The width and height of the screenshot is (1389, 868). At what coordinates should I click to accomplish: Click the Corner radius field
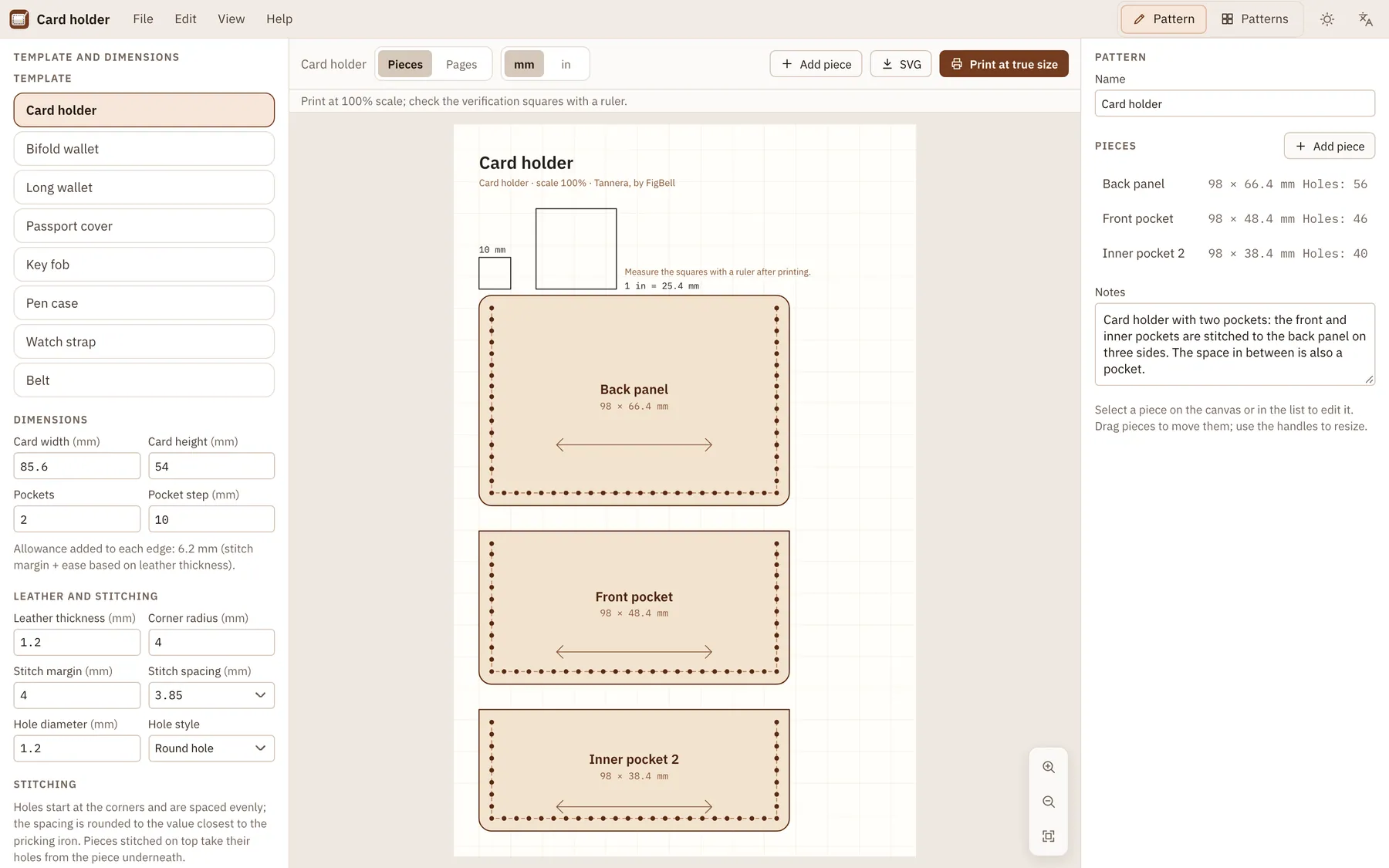(x=211, y=642)
